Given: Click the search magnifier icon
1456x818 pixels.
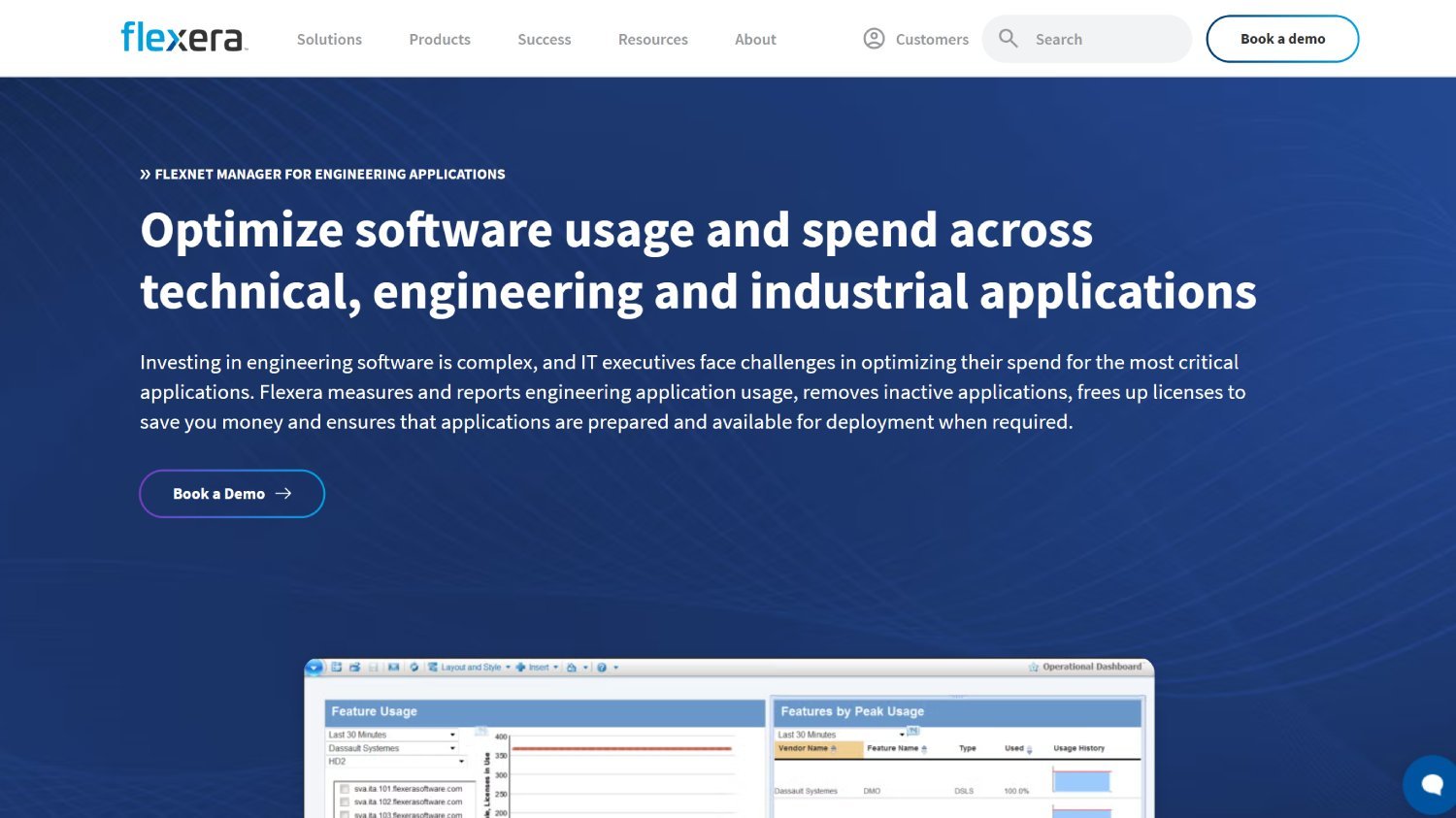Looking at the screenshot, I should click(x=1009, y=38).
